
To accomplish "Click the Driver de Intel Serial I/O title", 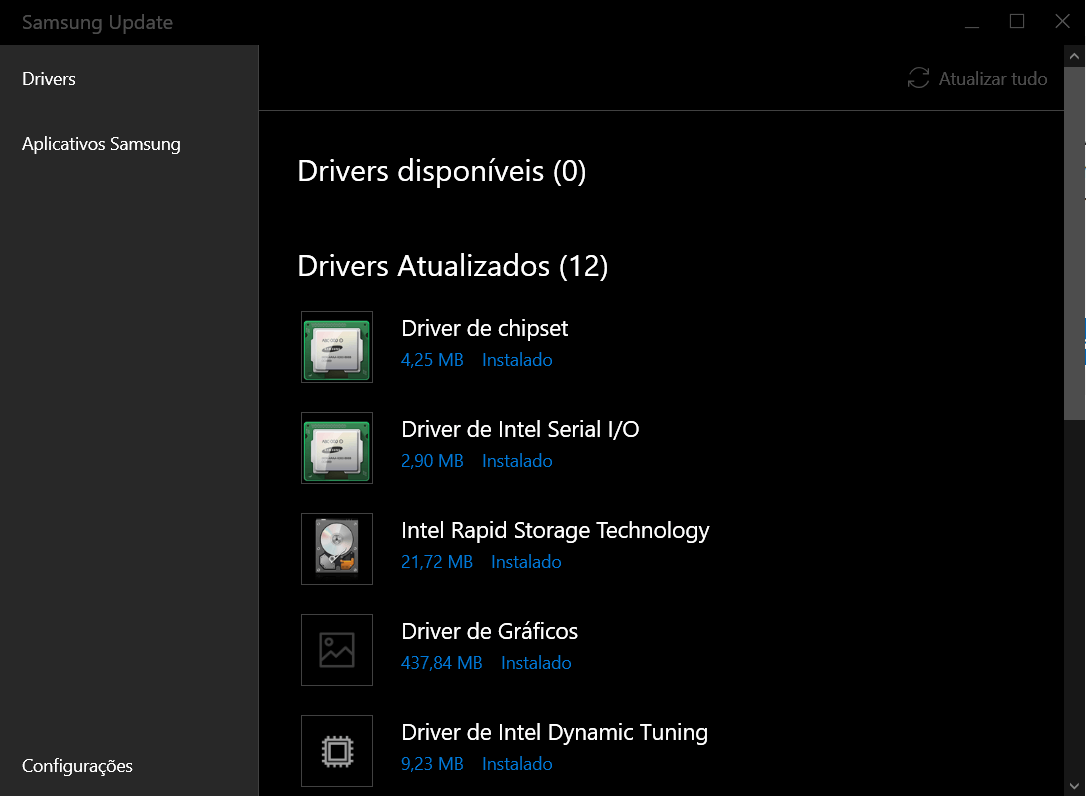I will pyautogui.click(x=520, y=430).
